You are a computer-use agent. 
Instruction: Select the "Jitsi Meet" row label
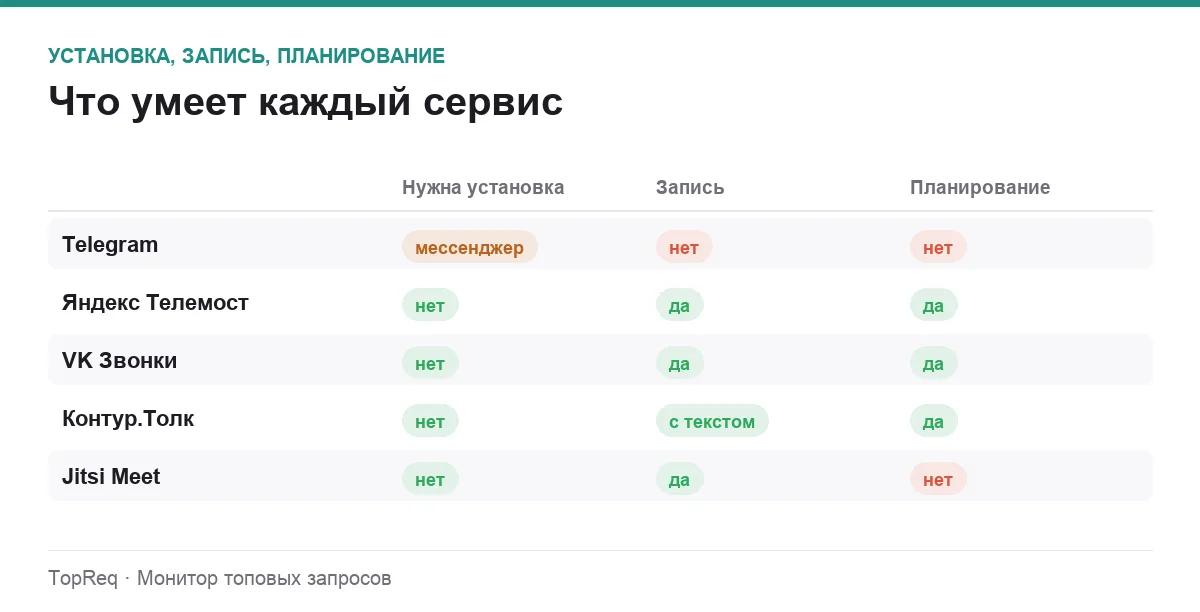(111, 477)
